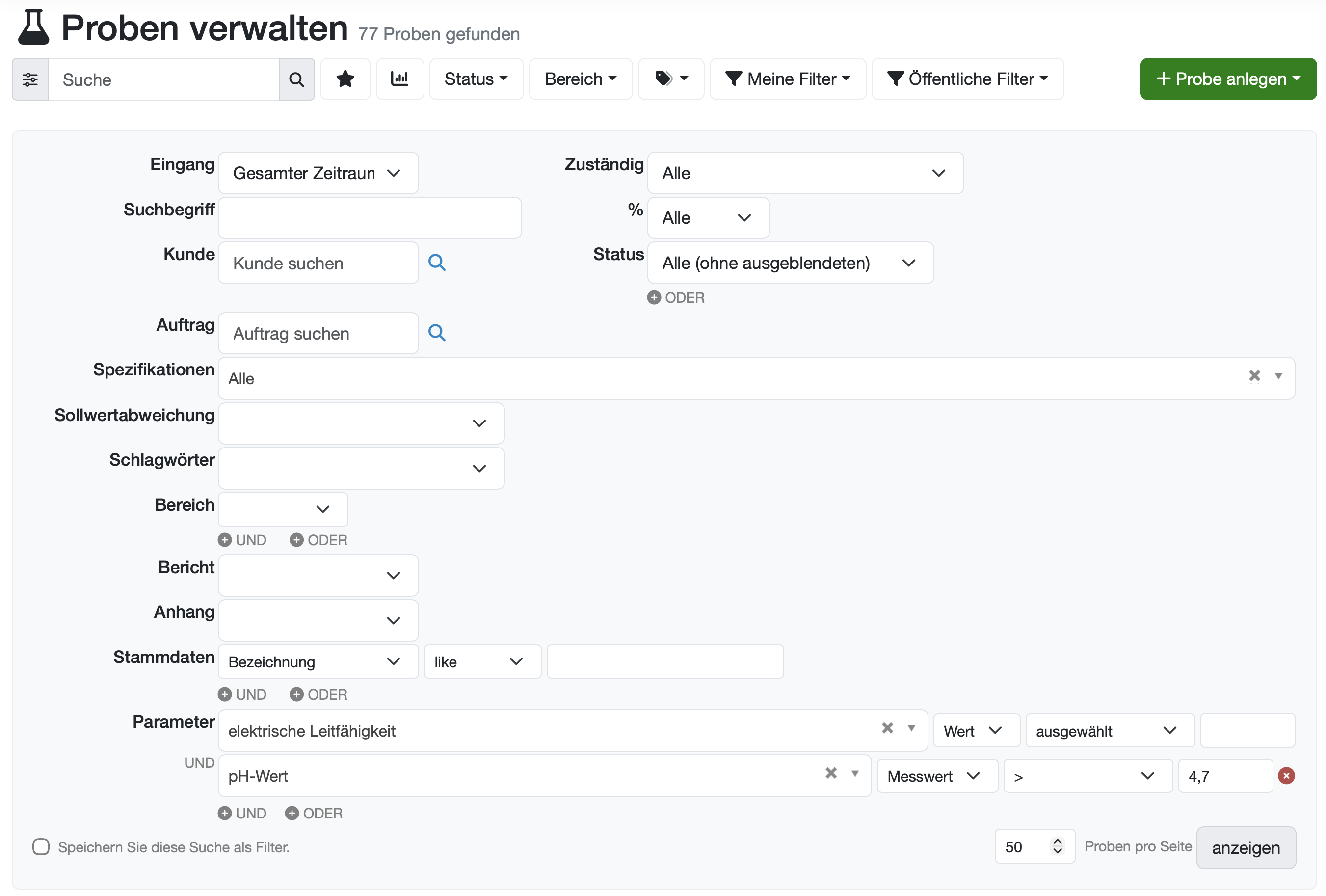Click the Auftrag search magnifier icon

pos(436,333)
